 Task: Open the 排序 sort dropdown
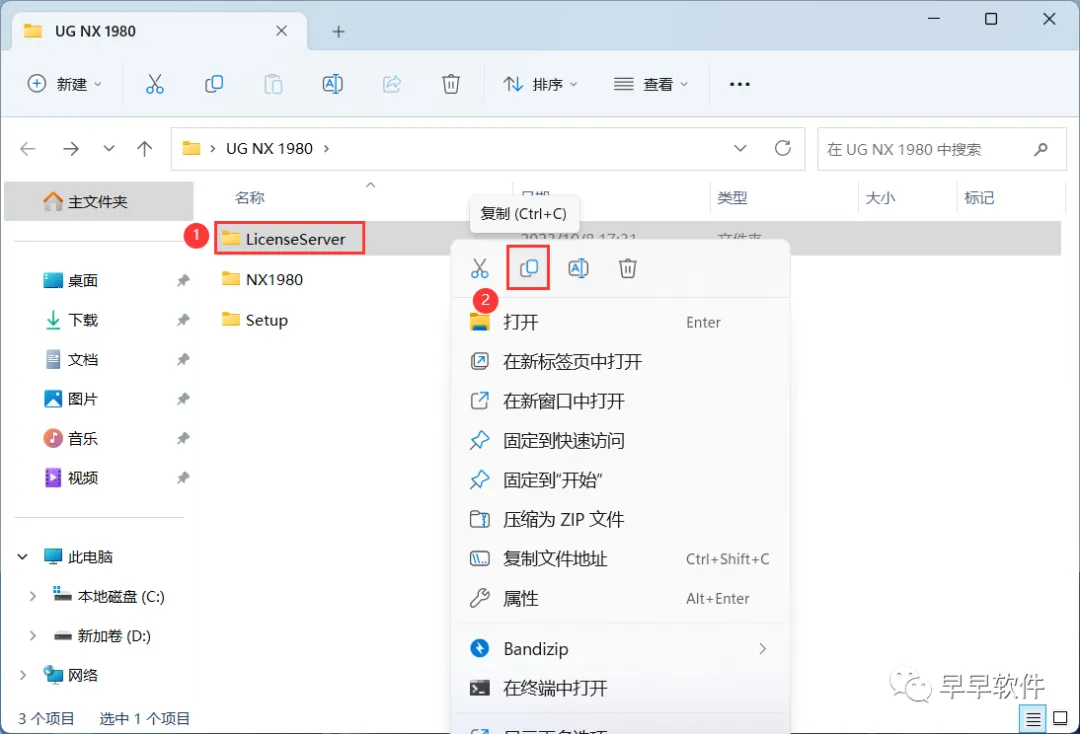tap(541, 84)
